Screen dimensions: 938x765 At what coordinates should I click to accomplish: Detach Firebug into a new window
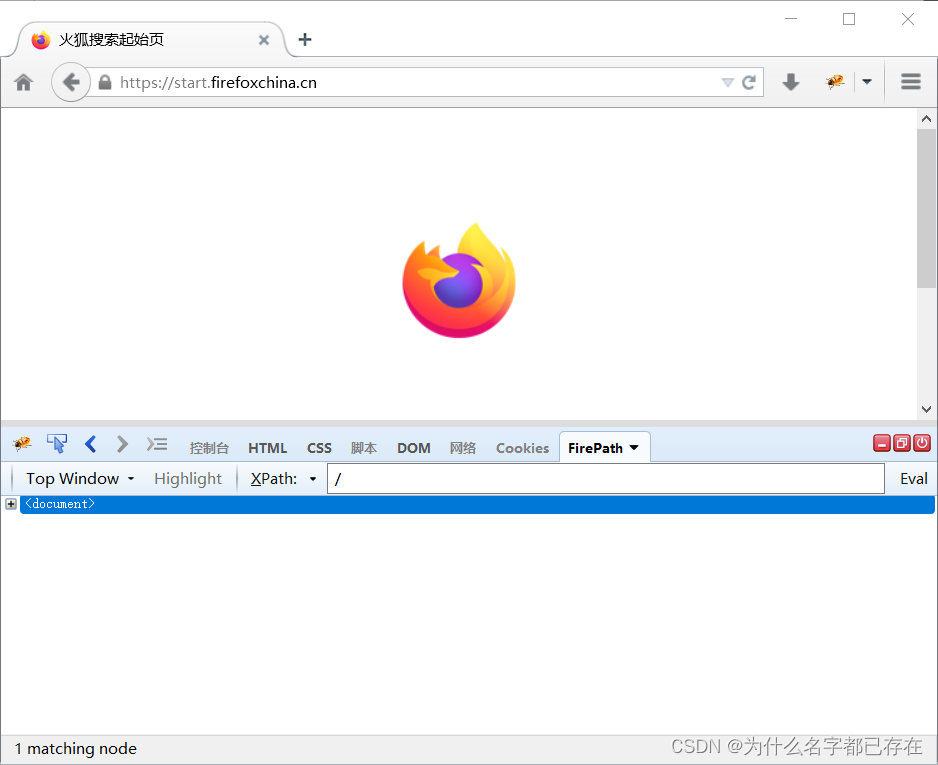902,443
